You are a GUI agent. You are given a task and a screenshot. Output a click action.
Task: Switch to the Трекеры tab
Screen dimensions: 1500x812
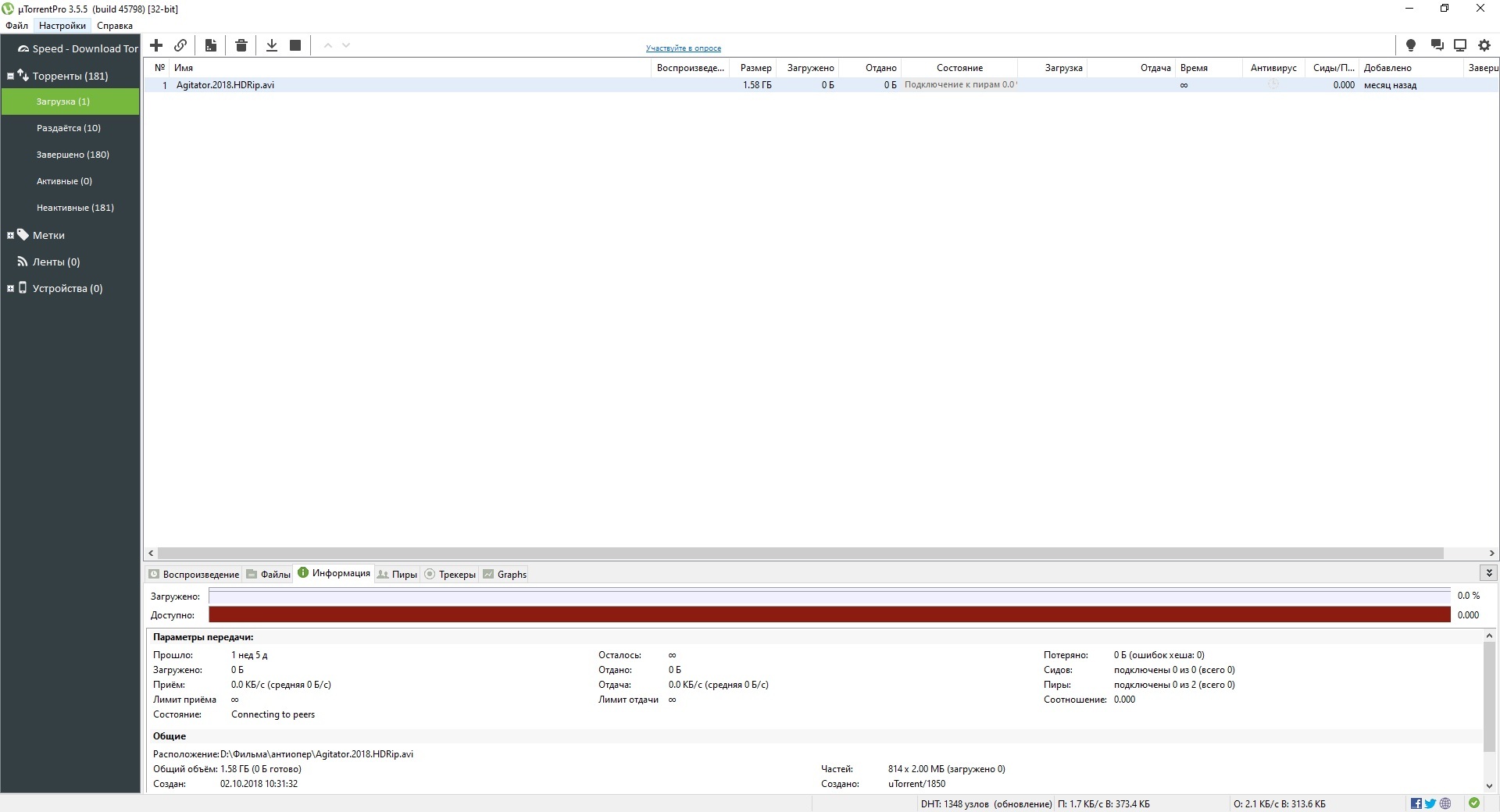450,574
